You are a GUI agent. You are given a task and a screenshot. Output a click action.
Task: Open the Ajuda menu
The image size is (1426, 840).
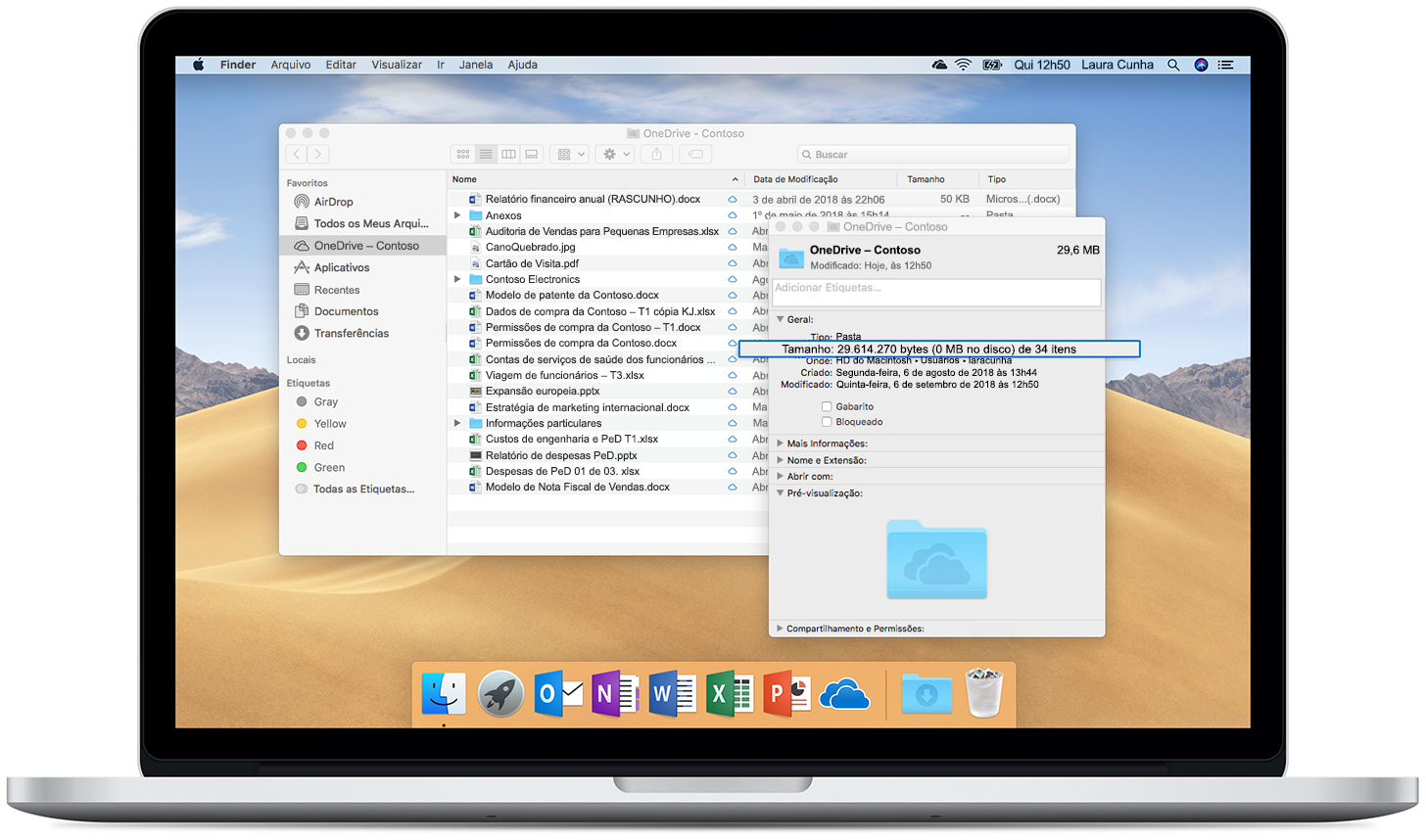click(522, 65)
